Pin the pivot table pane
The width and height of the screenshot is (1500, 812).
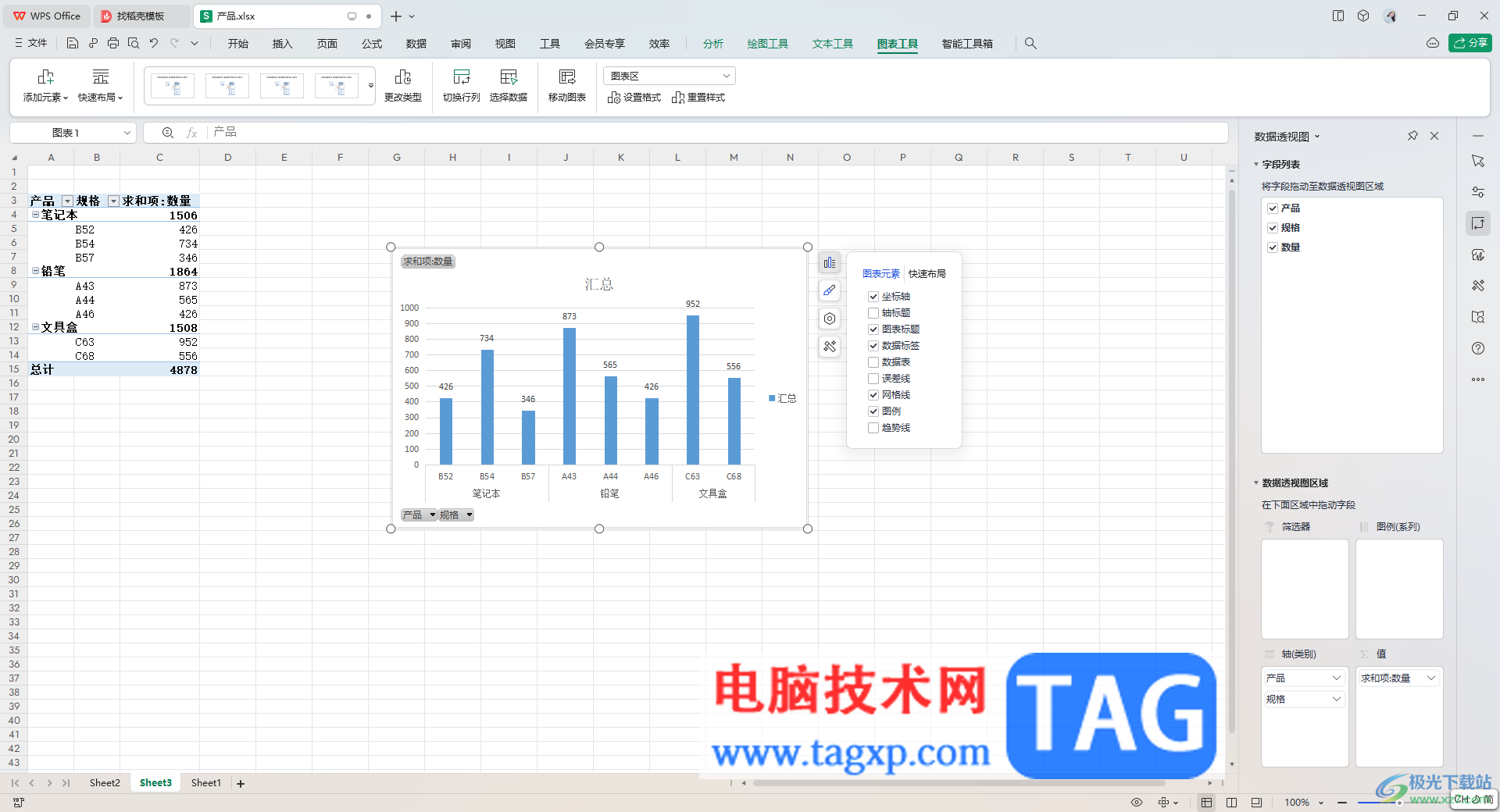tap(1412, 136)
